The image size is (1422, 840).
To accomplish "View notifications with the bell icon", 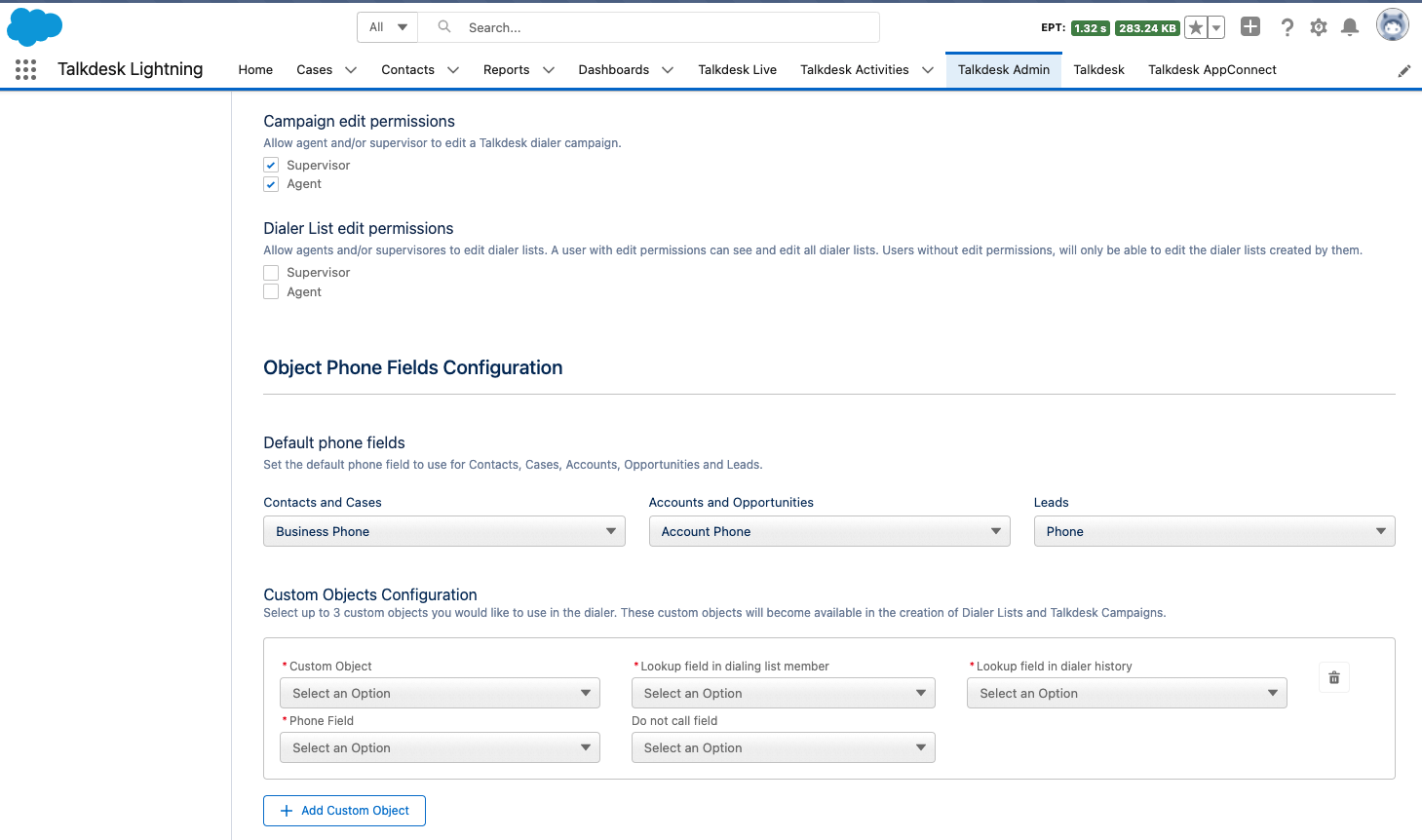I will tap(1350, 27).
